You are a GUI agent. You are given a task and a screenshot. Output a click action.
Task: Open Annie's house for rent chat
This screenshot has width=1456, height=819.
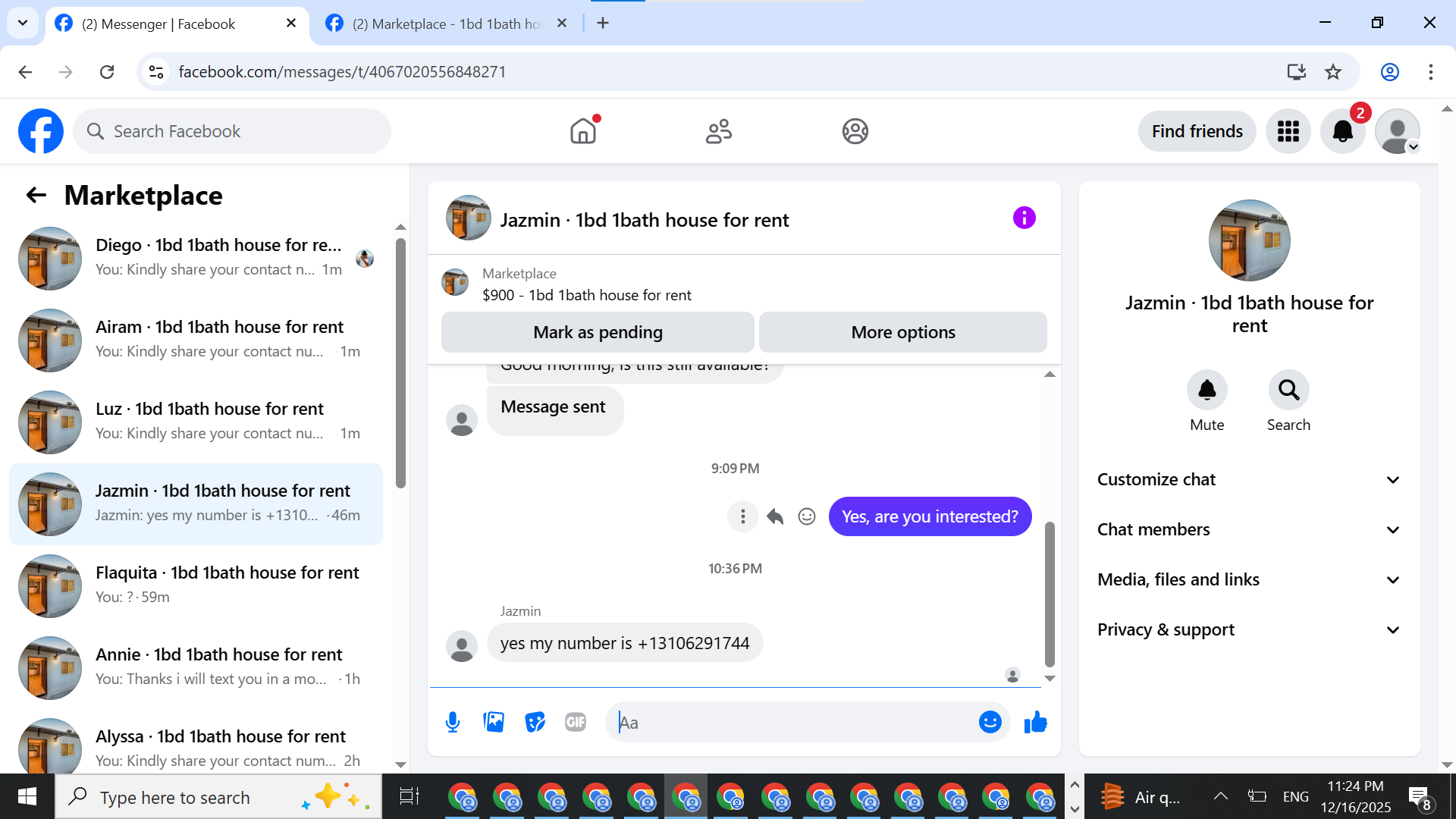coord(196,668)
